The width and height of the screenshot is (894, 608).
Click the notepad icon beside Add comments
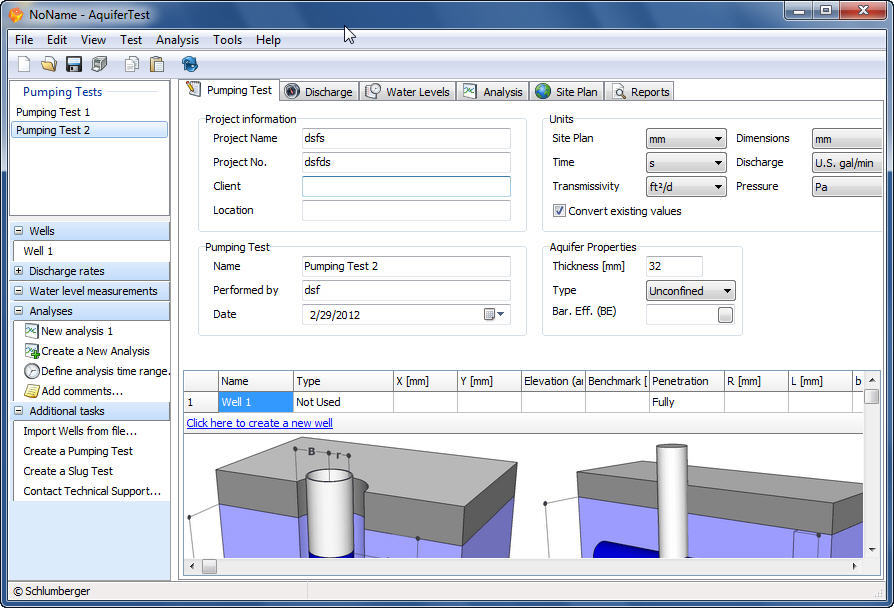click(x=31, y=391)
